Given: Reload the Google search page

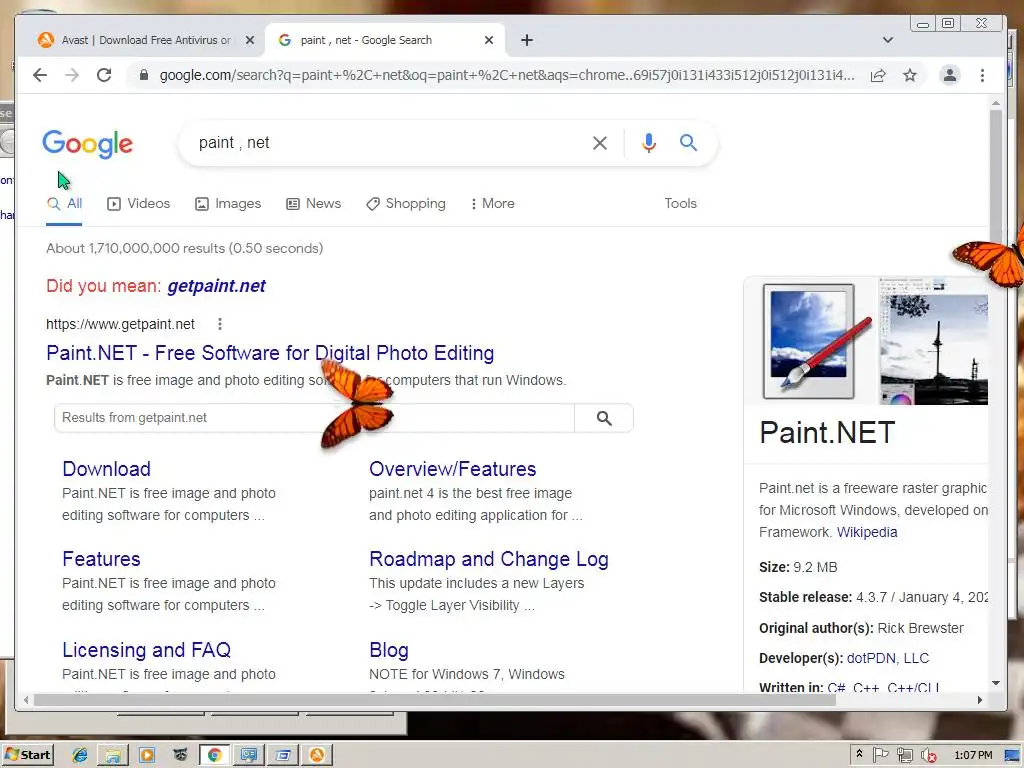Looking at the screenshot, I should (x=104, y=75).
